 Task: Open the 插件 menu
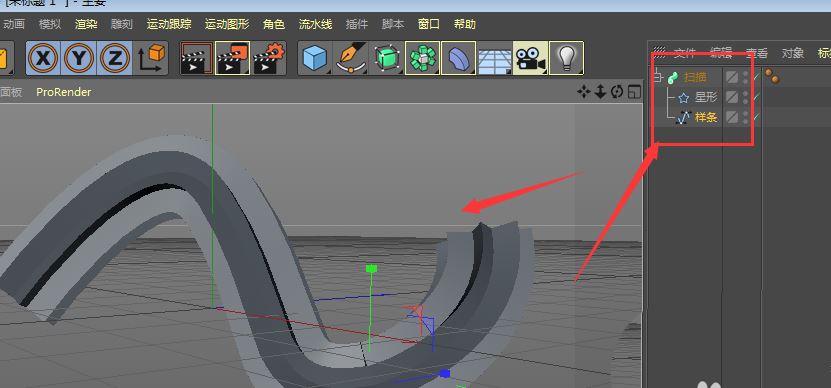(x=357, y=24)
